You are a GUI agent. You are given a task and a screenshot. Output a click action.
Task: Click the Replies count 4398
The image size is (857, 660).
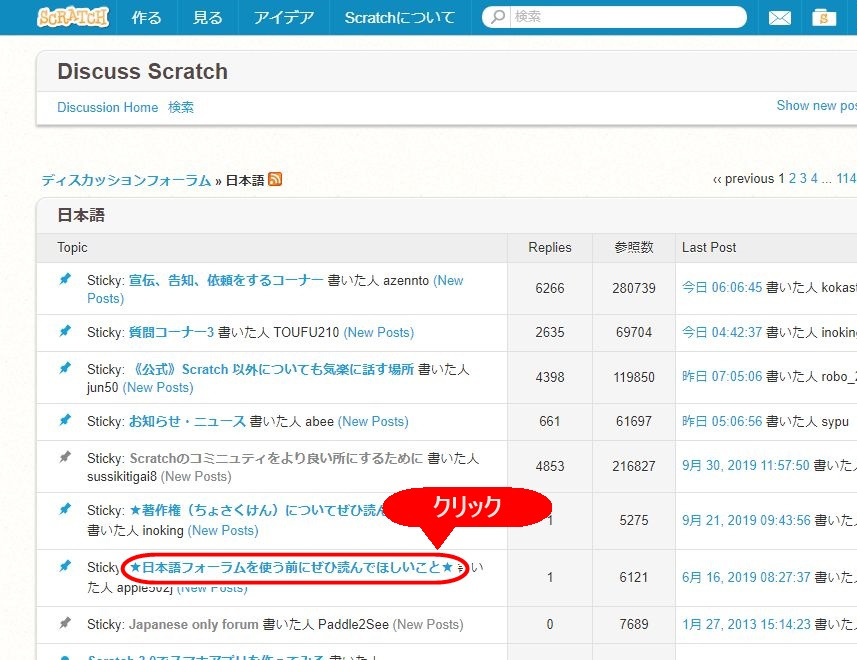tap(550, 377)
